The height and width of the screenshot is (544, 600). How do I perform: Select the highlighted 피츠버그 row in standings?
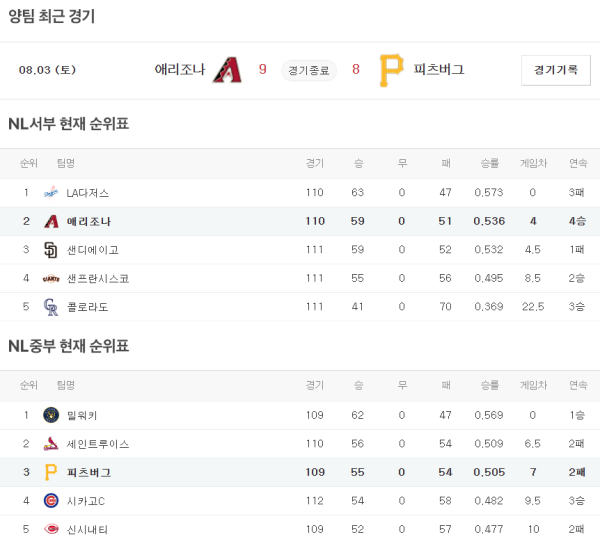click(300, 472)
